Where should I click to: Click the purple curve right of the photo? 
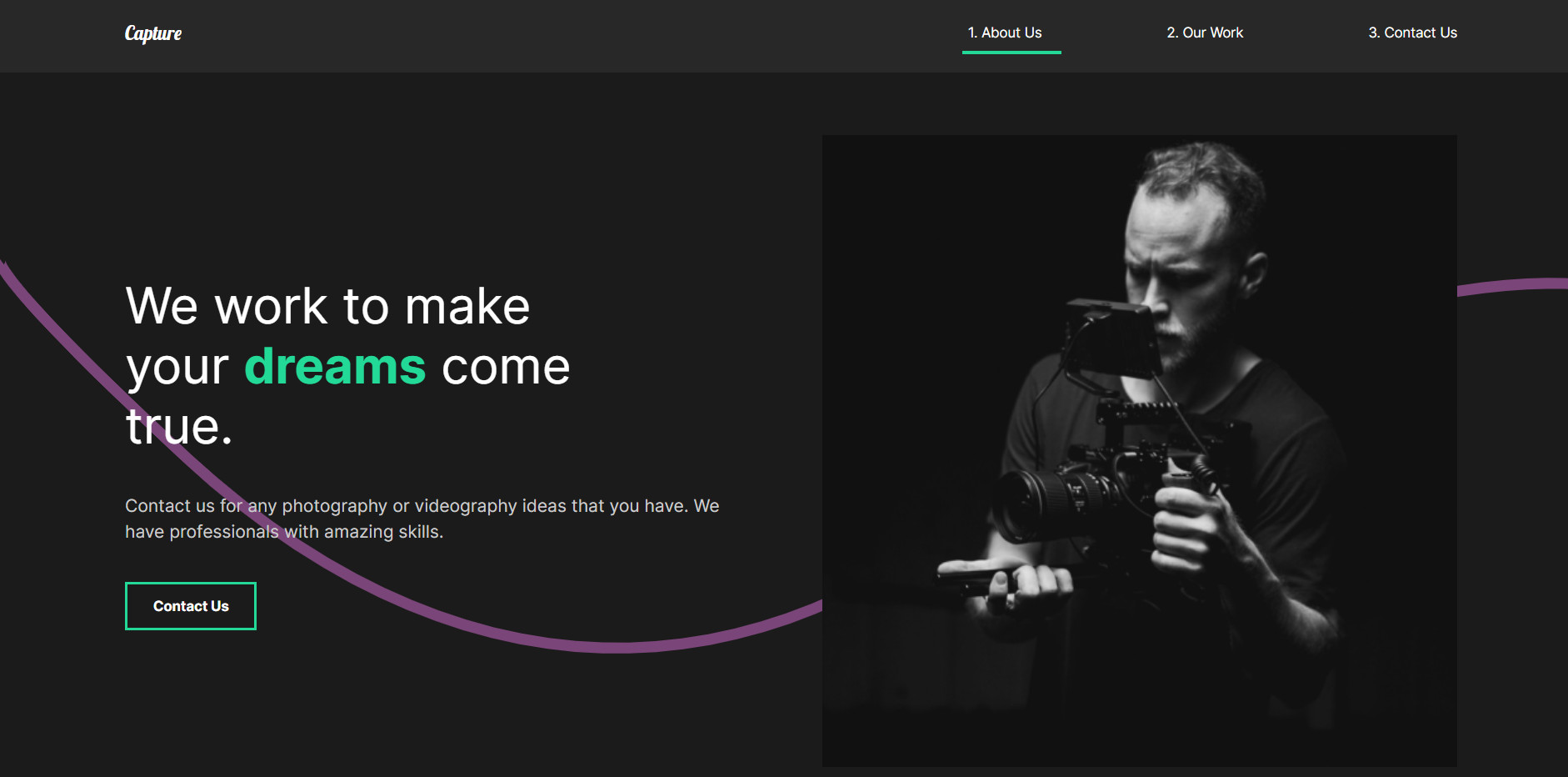click(1512, 286)
